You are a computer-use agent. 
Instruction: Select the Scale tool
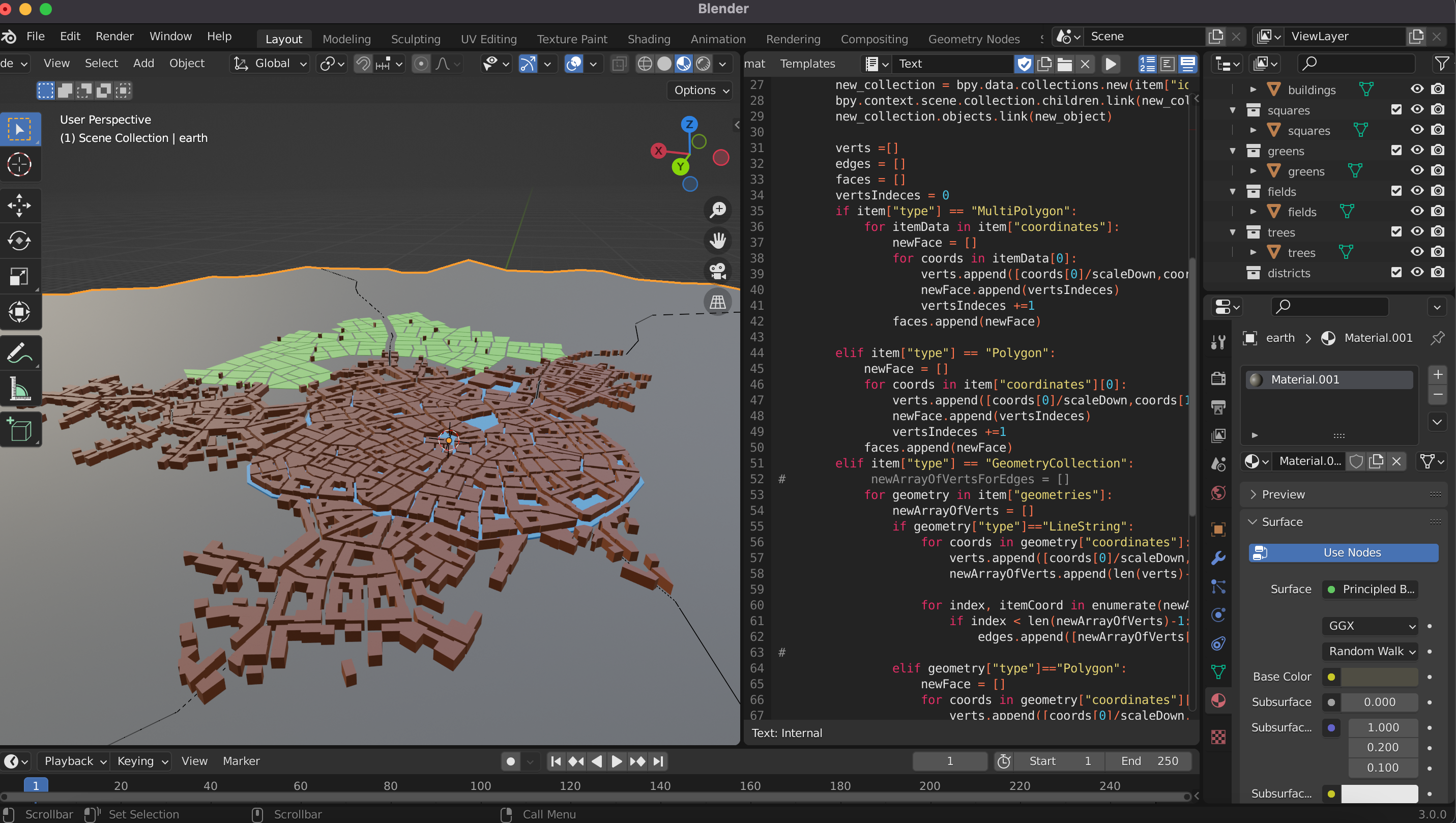pyautogui.click(x=20, y=276)
